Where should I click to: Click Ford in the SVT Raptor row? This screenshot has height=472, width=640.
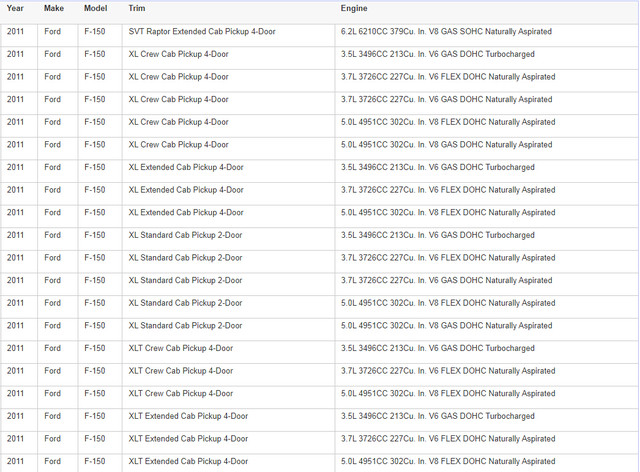tap(52, 31)
